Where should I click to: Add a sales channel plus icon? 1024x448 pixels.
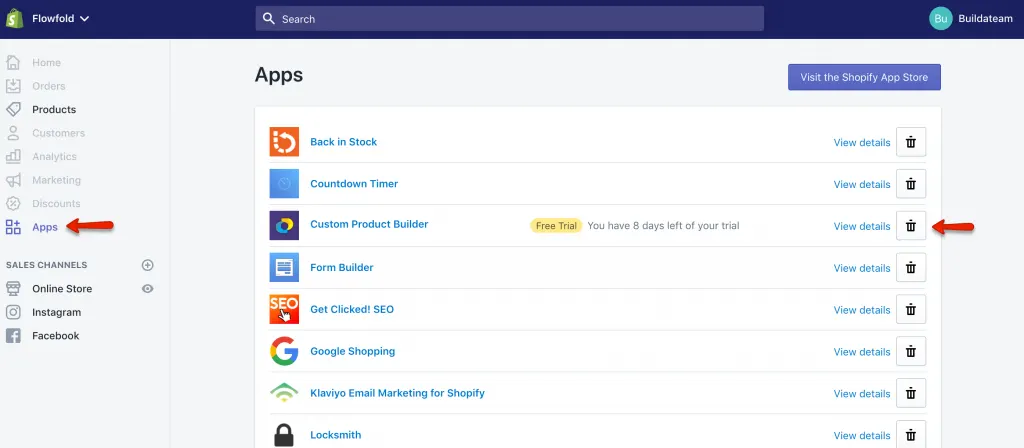point(148,265)
